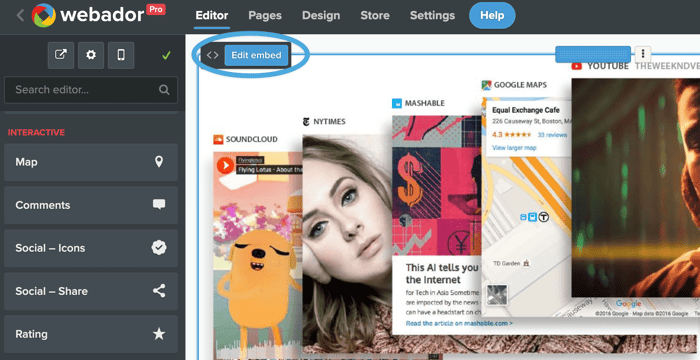Image resolution: width=700 pixels, height=360 pixels.
Task: Focus the Search editor field
Action: tap(91, 90)
